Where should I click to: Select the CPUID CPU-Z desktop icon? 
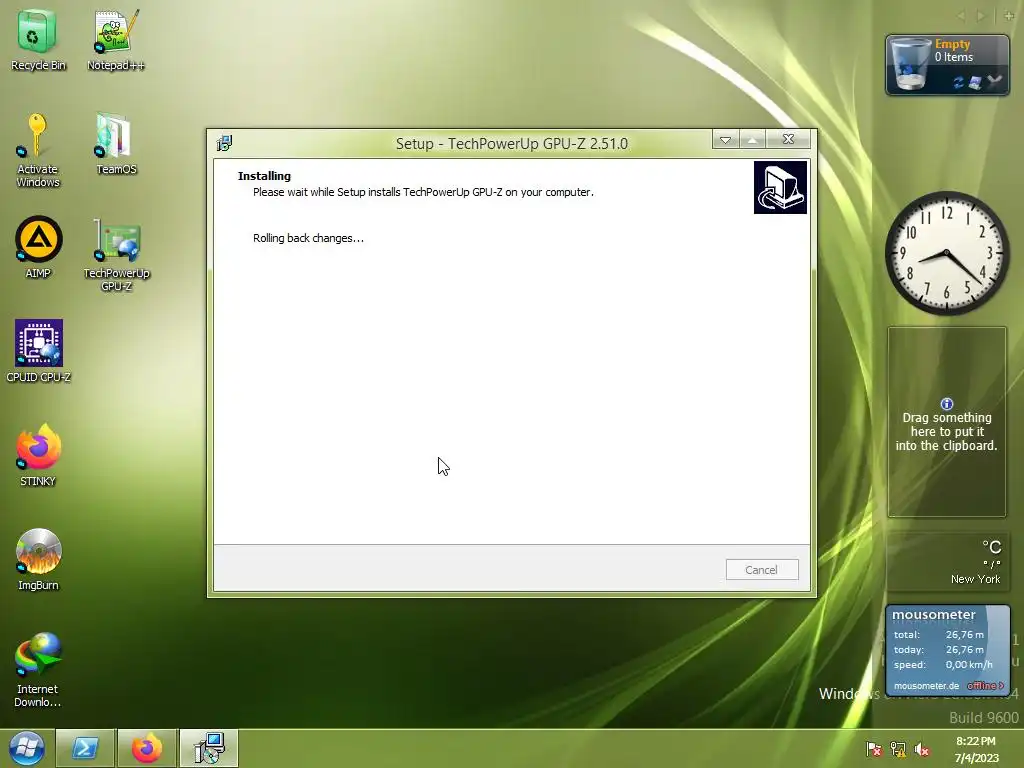(38, 351)
